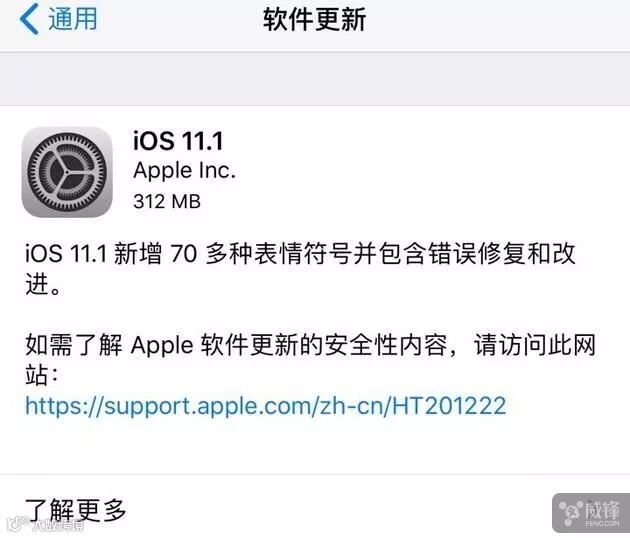This screenshot has width=630, height=538.
Task: Open the 了解更多 row
Action: [x=315, y=508]
